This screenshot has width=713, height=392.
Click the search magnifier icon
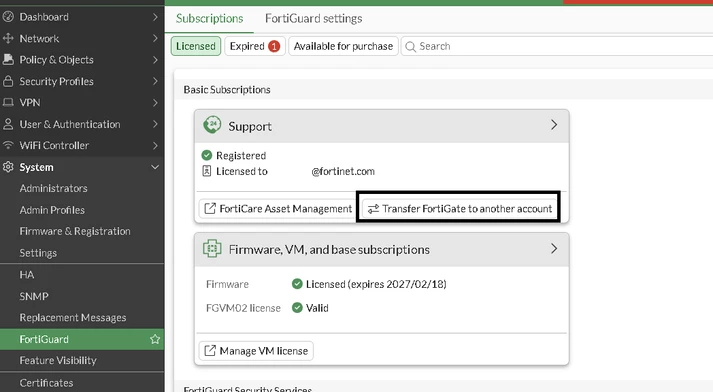tap(410, 46)
